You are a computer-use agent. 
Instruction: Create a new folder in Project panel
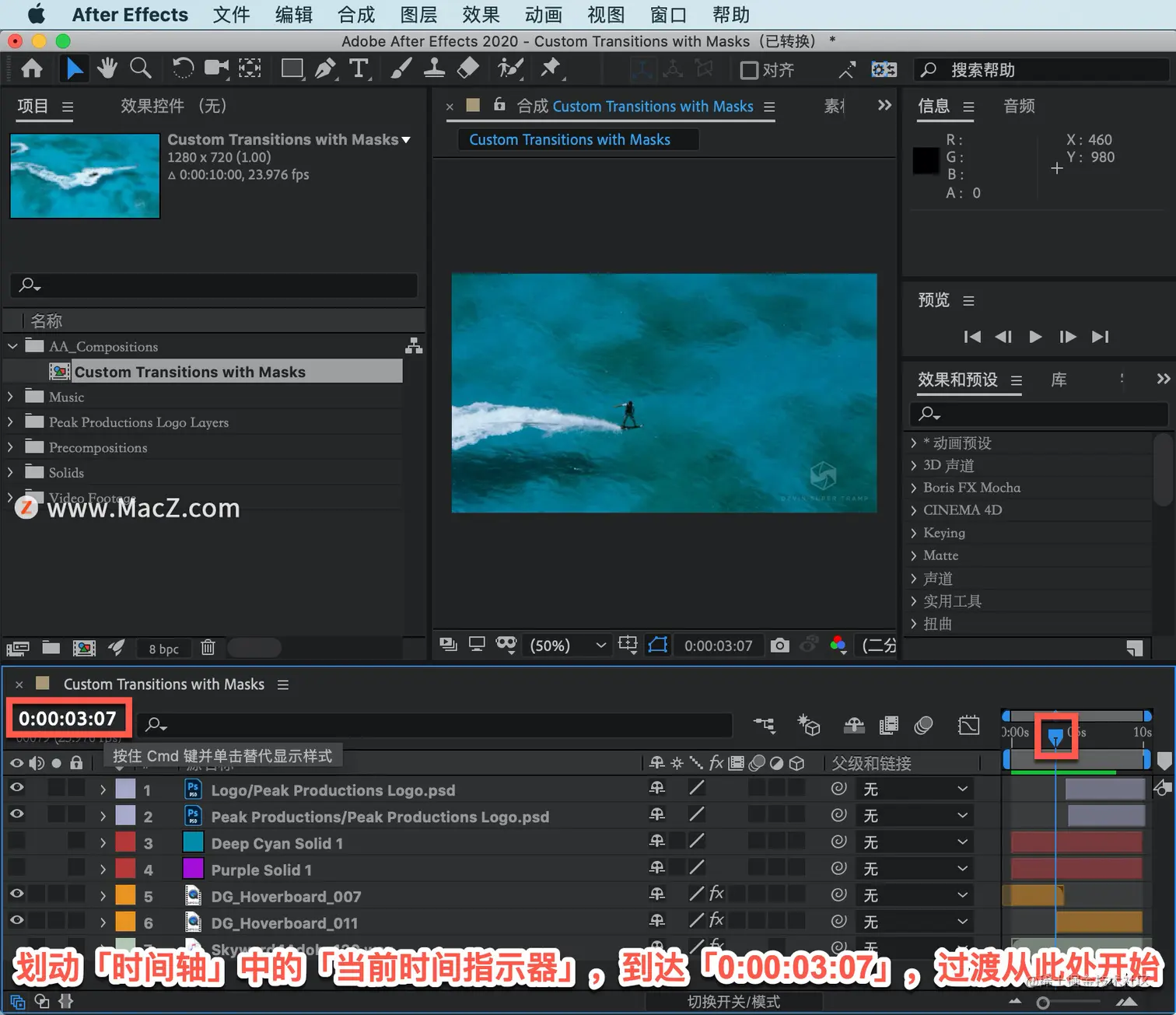click(x=51, y=647)
